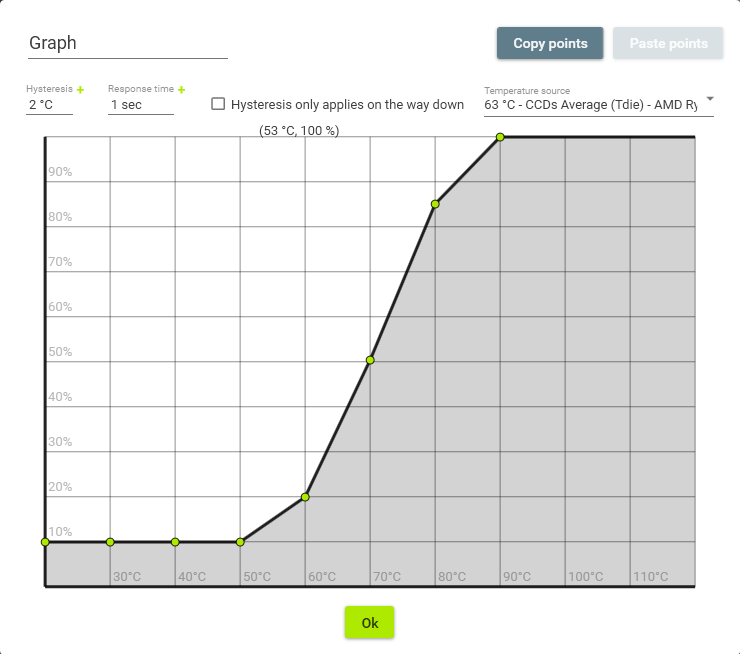Click the Response time field showing 1 sec

coord(141,105)
